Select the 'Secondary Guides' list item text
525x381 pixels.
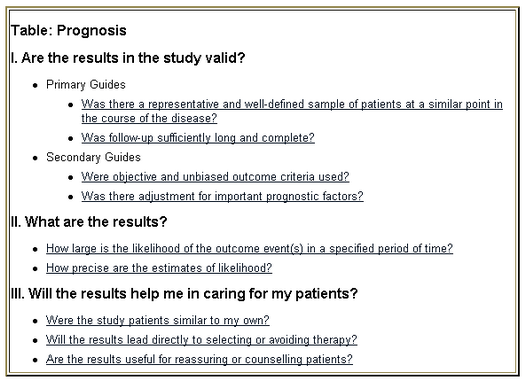coord(93,157)
